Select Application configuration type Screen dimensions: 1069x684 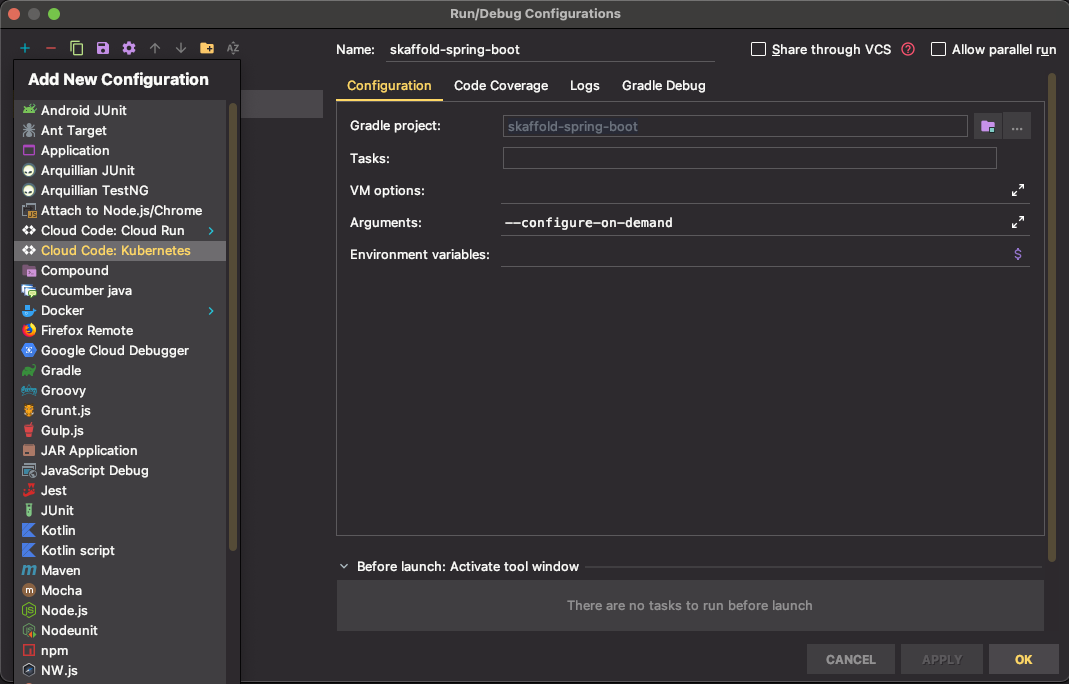[120, 150]
